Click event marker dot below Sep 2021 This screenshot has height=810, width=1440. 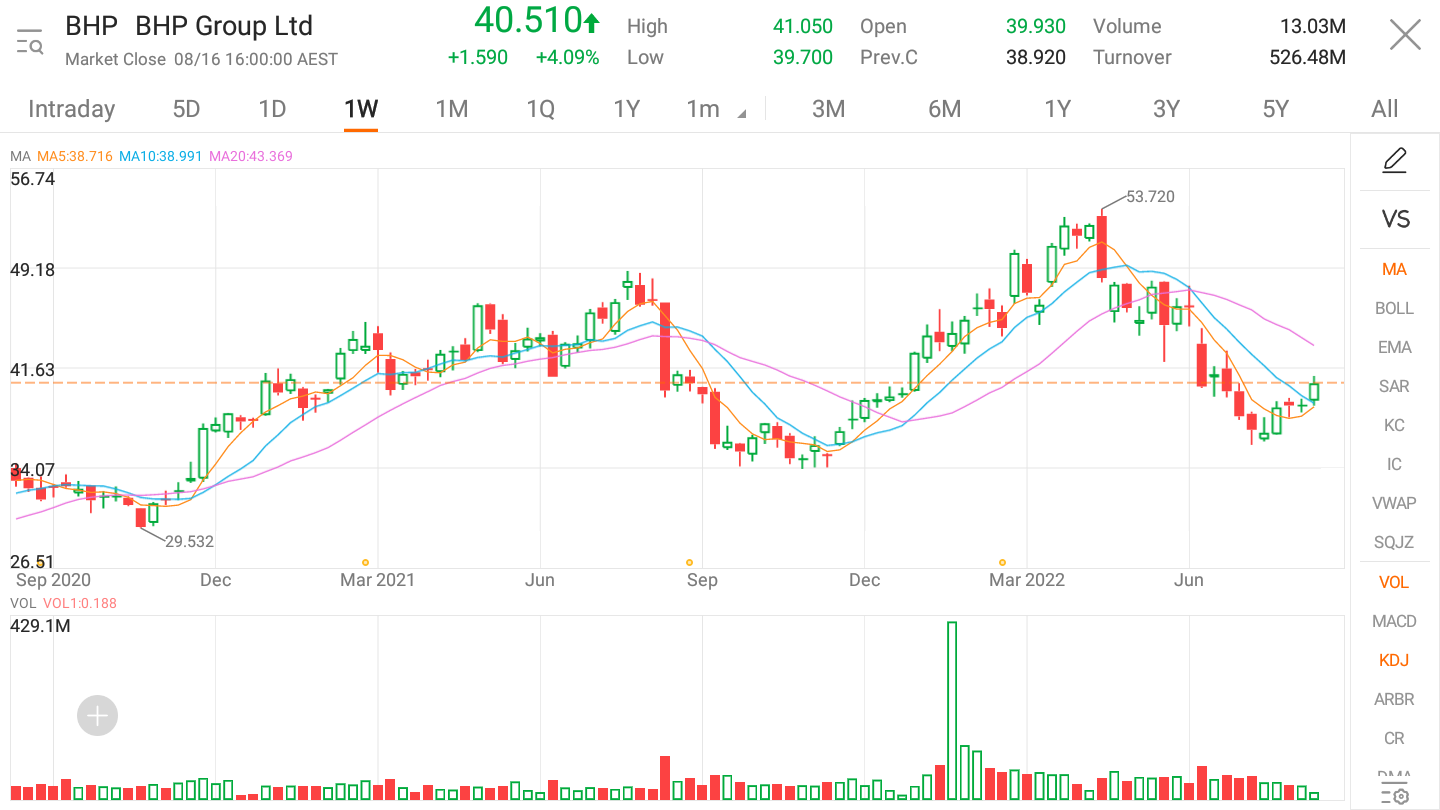[x=689, y=563]
